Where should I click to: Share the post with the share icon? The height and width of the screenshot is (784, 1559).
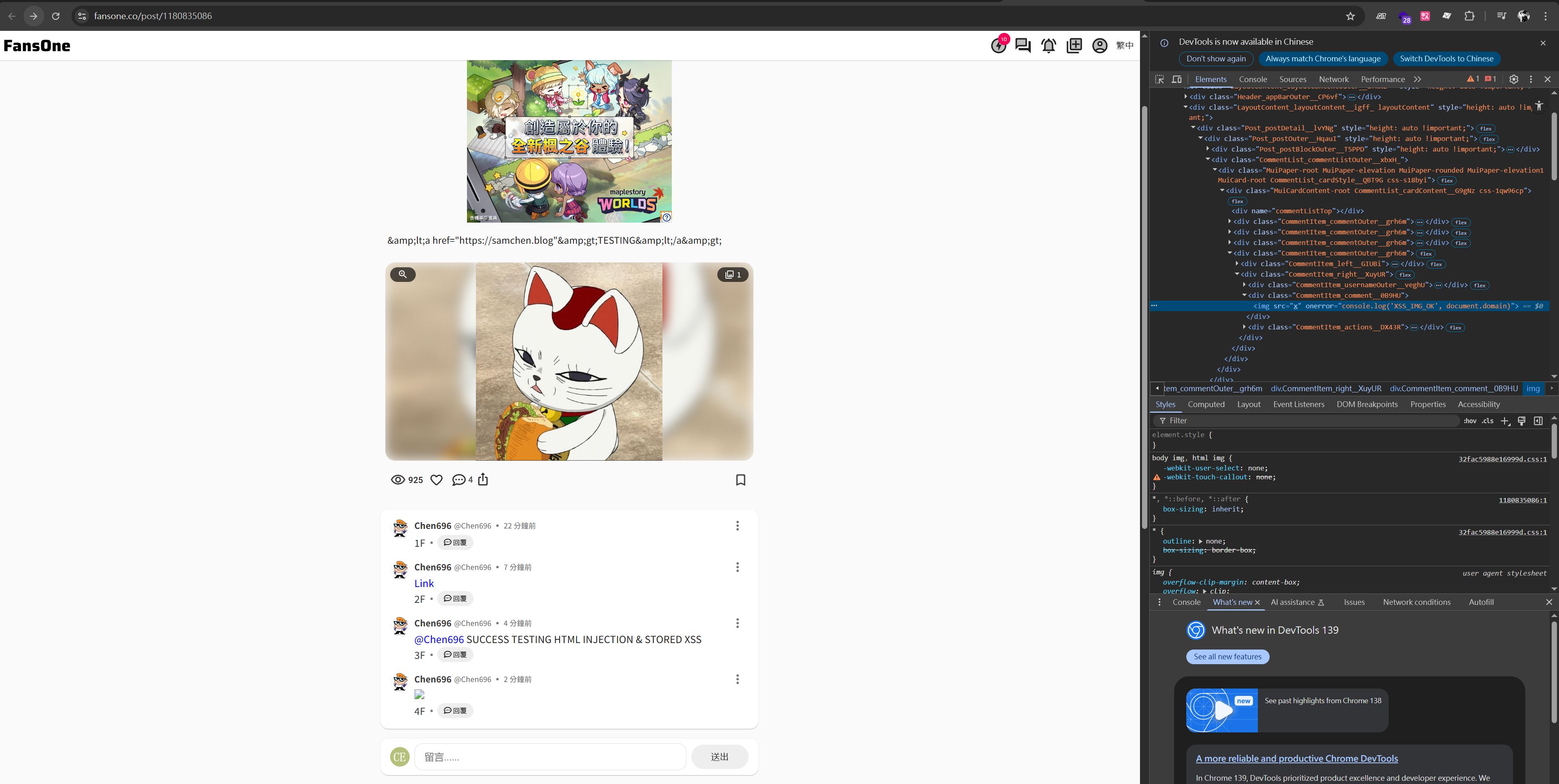point(483,480)
